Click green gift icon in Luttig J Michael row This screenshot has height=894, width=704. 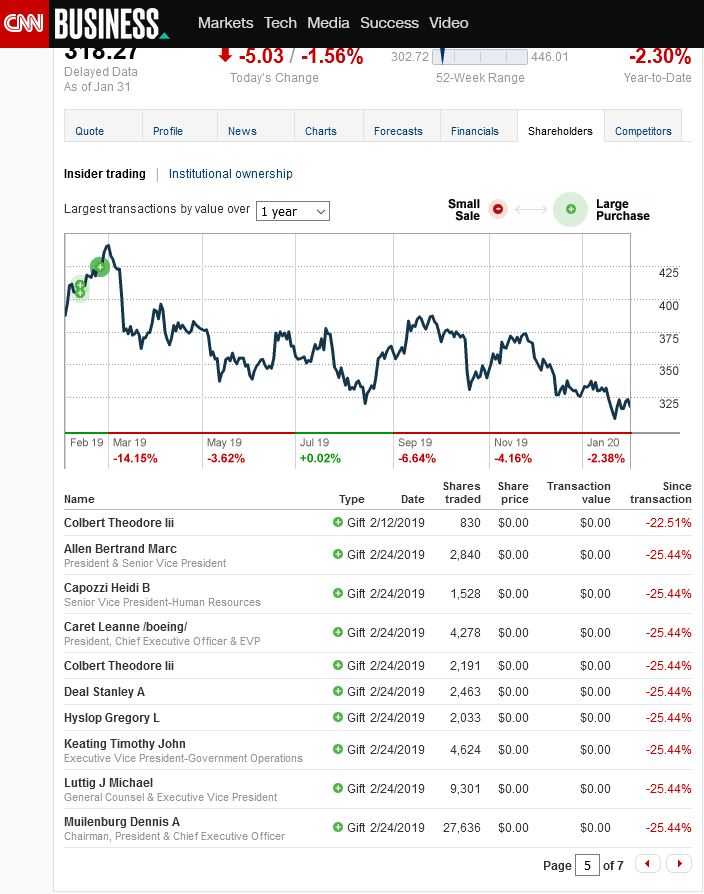click(338, 788)
